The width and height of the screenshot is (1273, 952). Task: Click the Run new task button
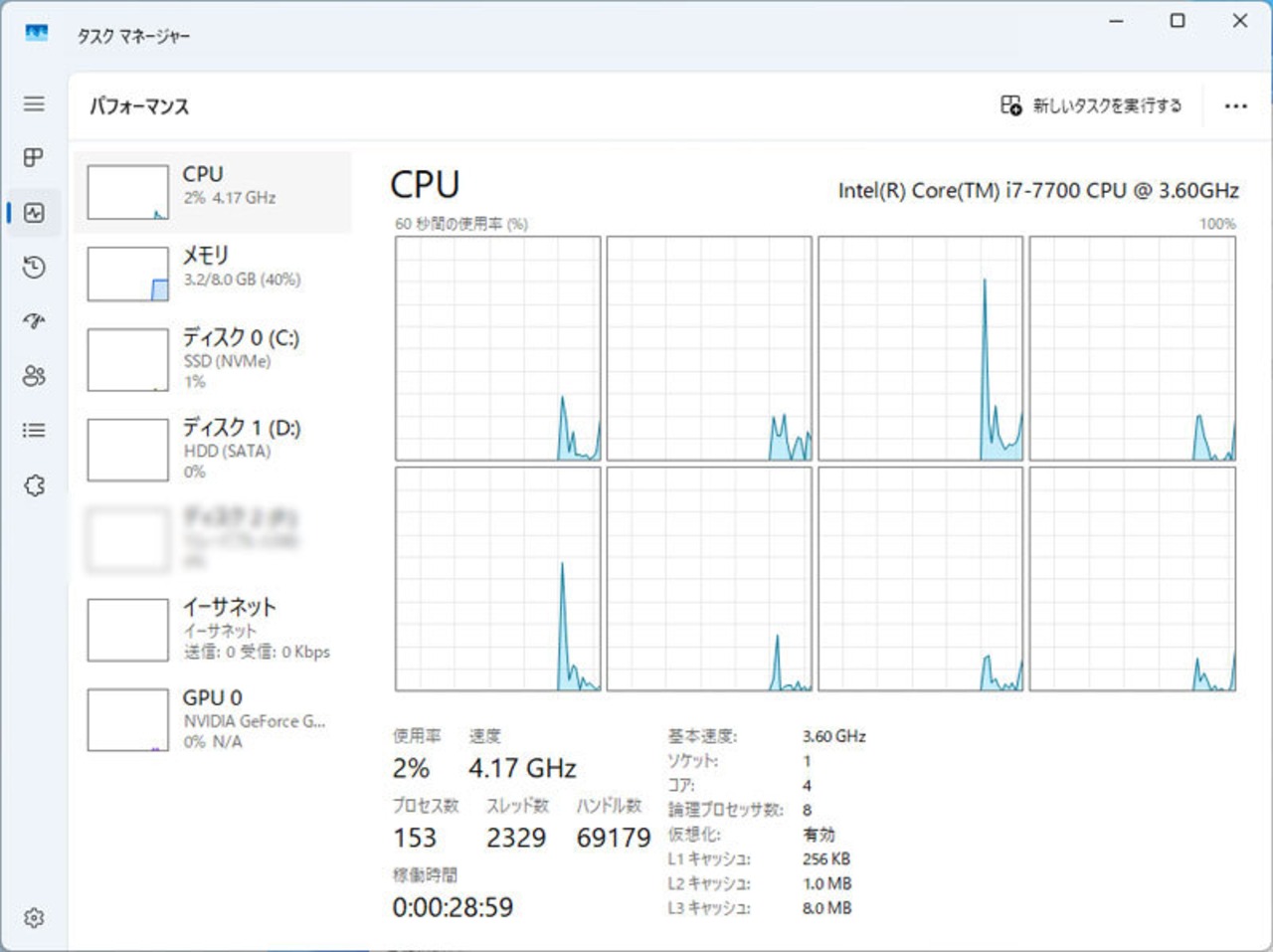(1091, 105)
